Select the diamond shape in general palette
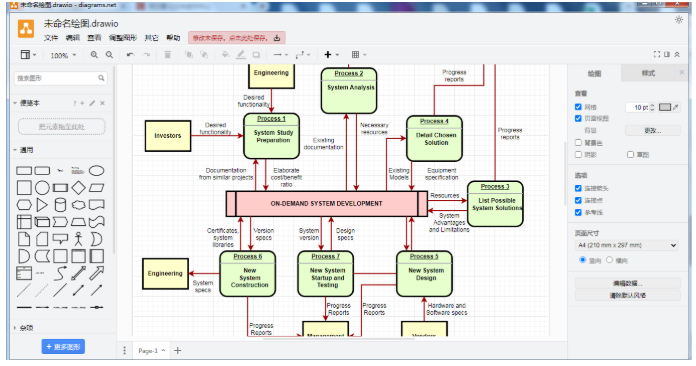 point(78,188)
